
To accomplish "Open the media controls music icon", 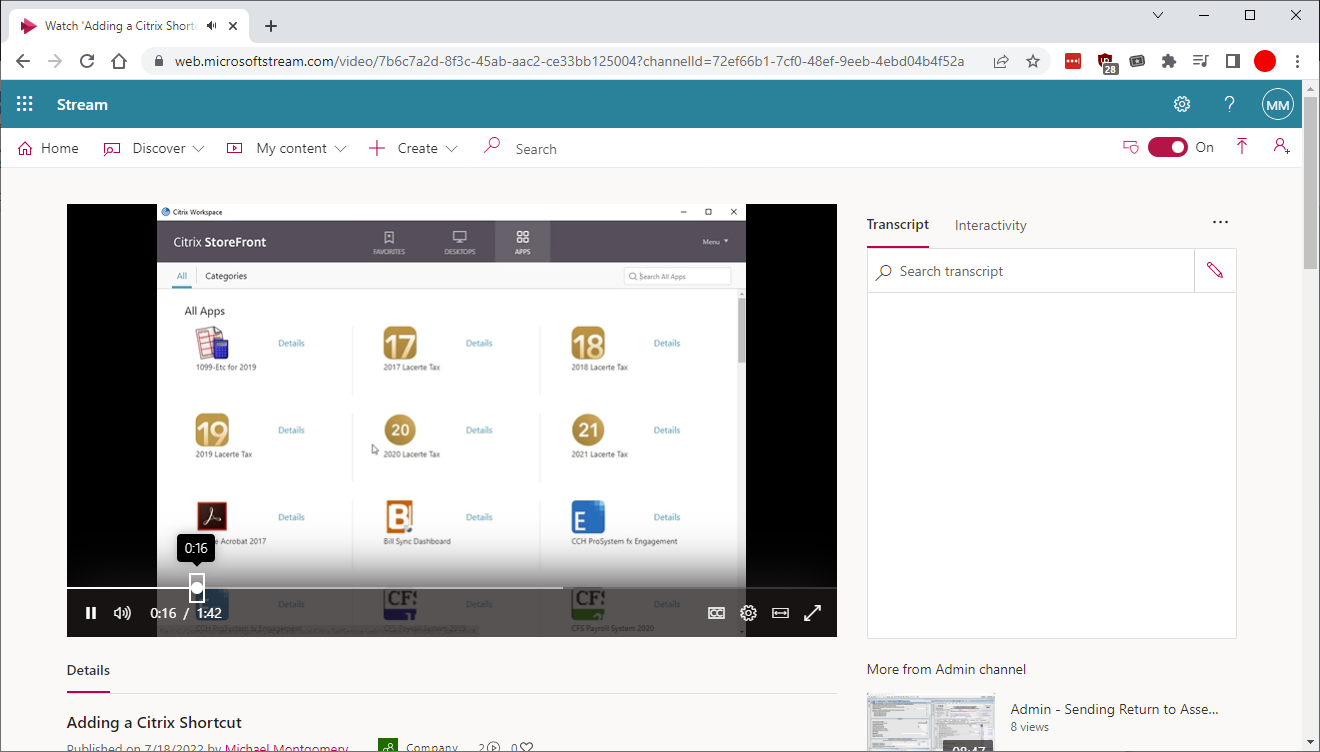I will 1201,61.
